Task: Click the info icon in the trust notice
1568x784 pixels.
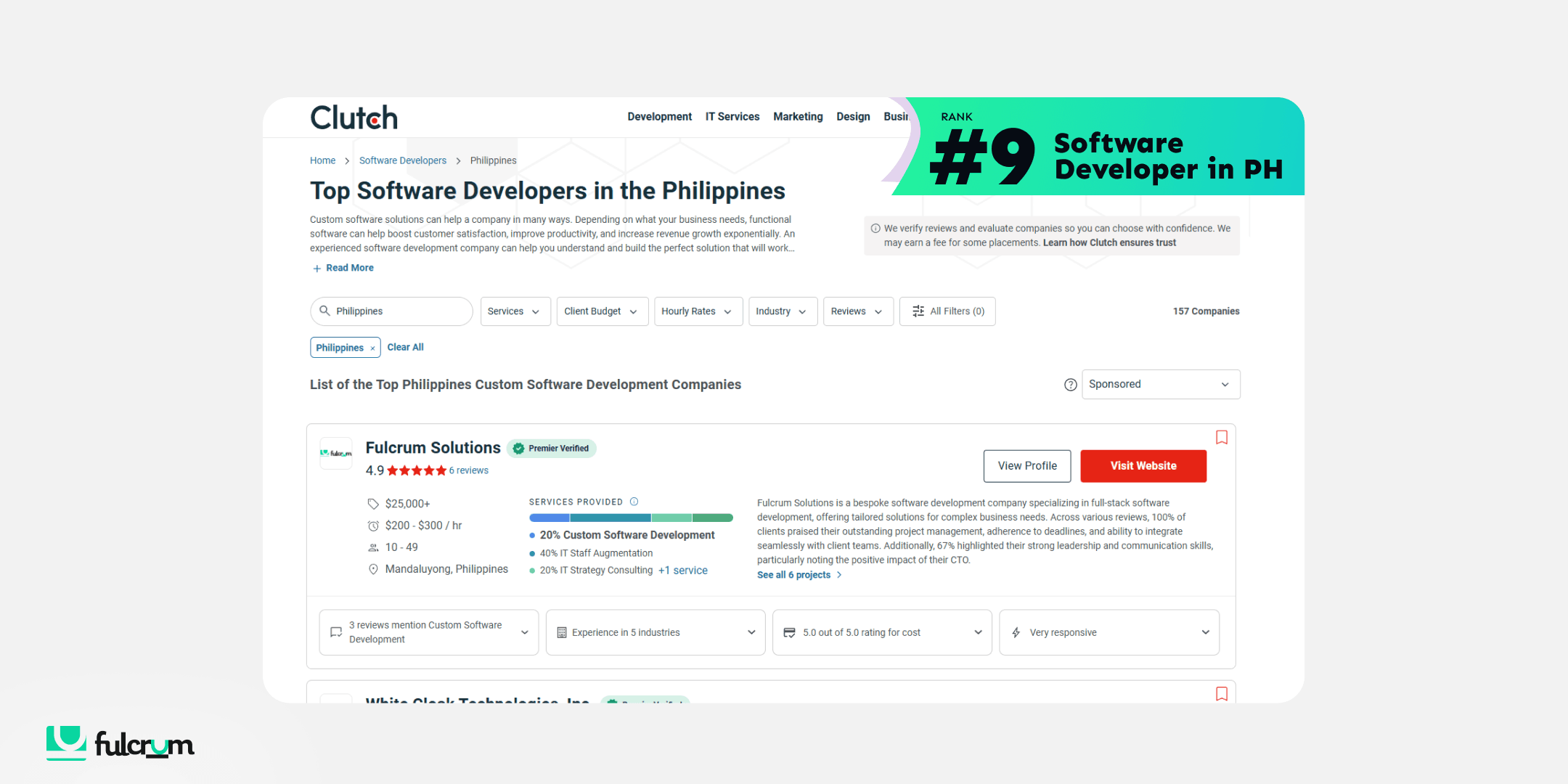Action: [x=875, y=229]
